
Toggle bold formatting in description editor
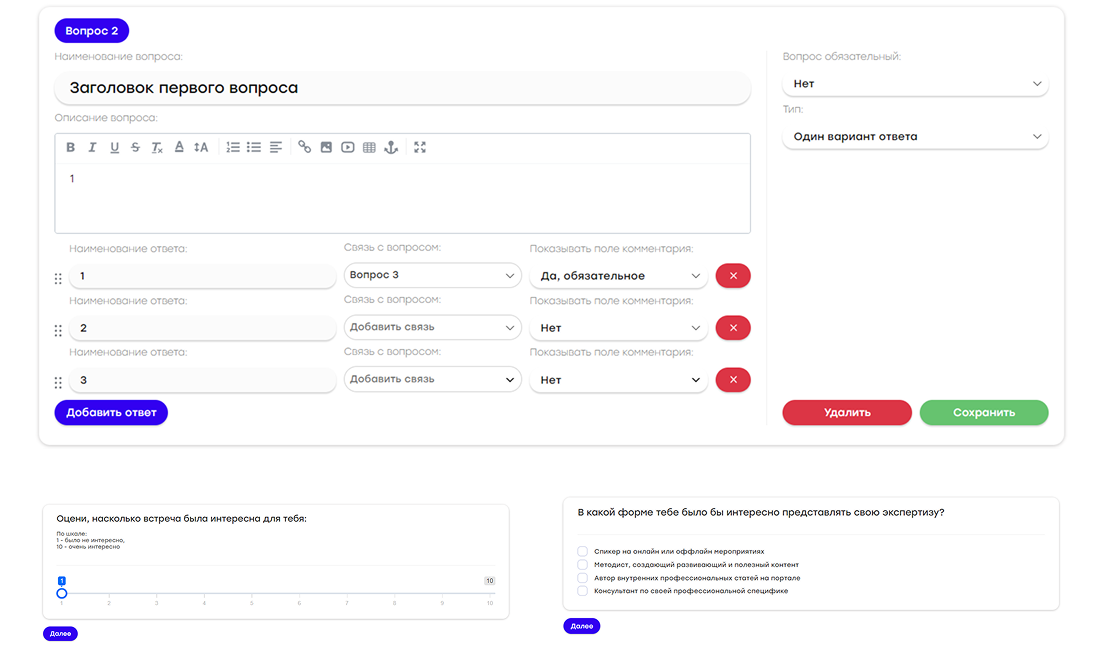(71, 148)
